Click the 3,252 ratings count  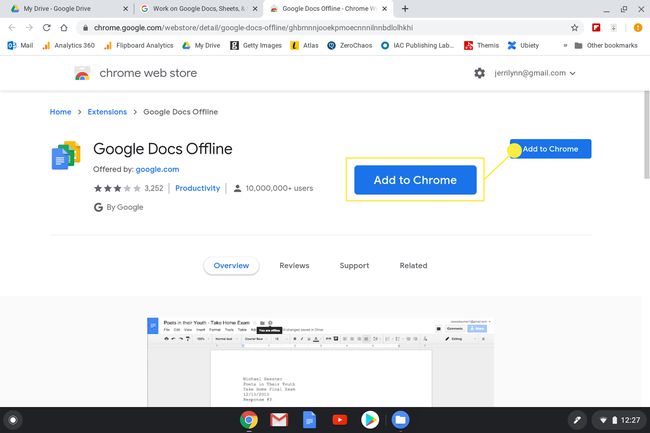coord(154,188)
